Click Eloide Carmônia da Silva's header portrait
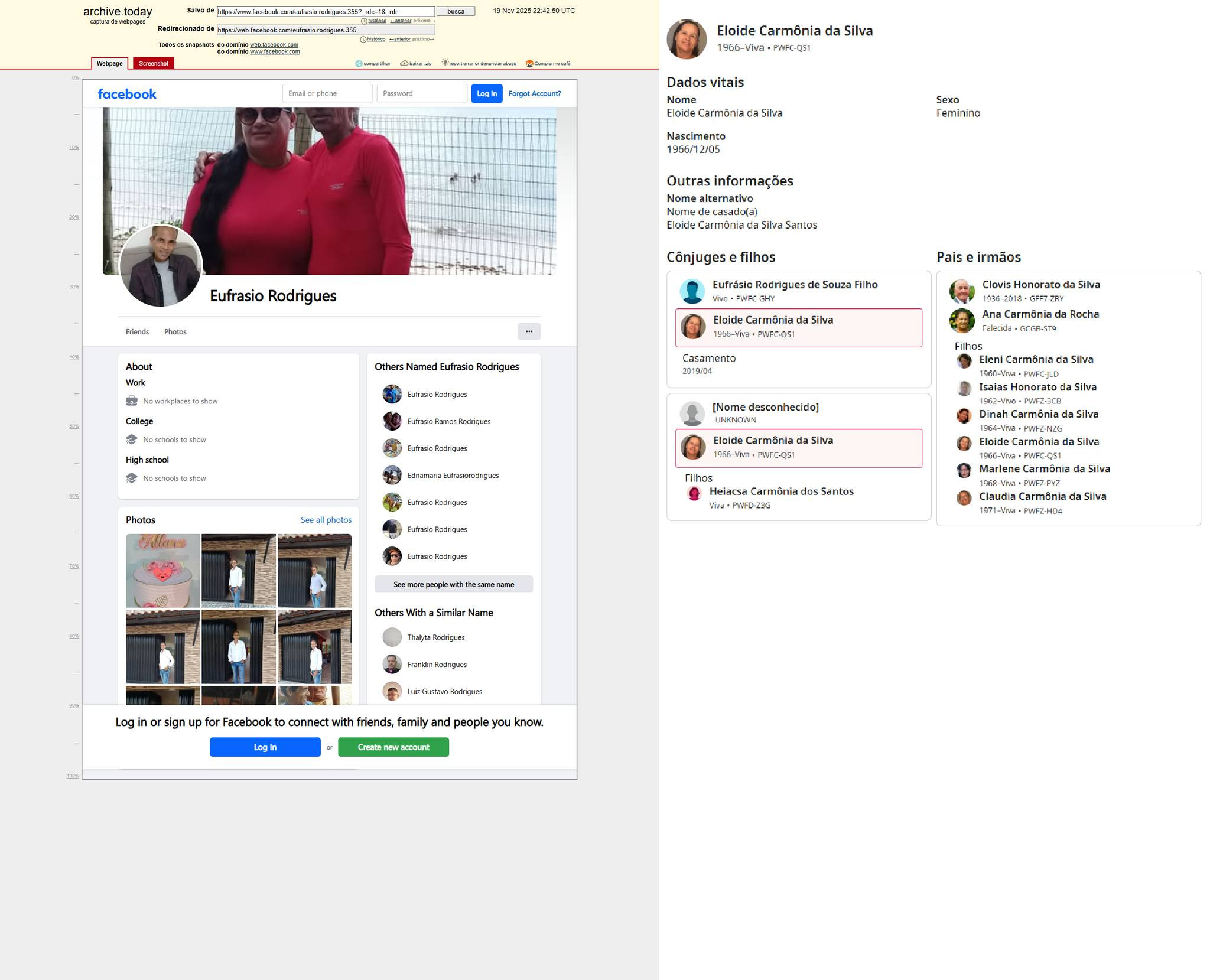Image resolution: width=1210 pixels, height=980 pixels. (687, 40)
